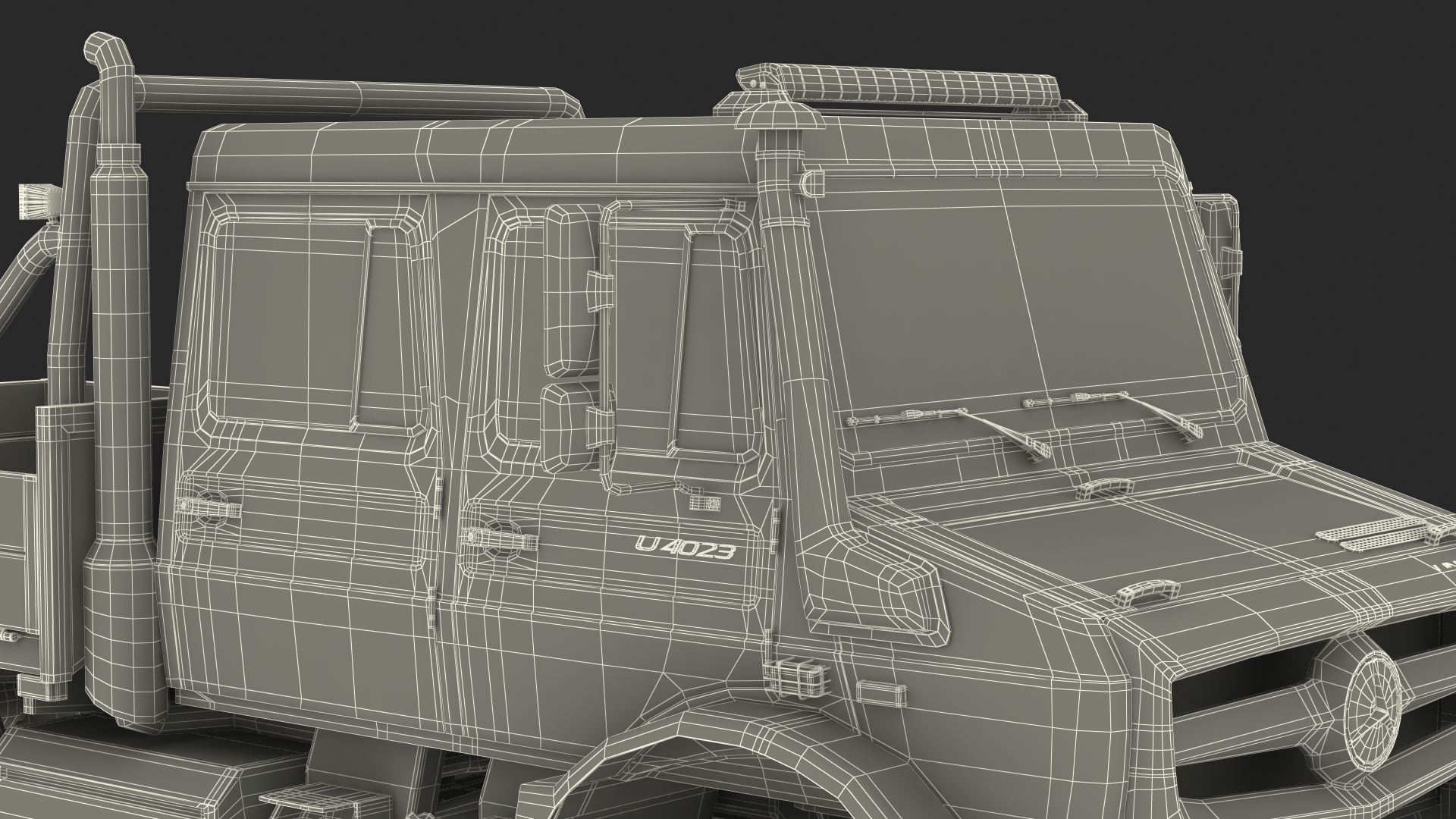The height and width of the screenshot is (819, 1456).
Task: Click the U 4023 door badge
Action: click(686, 547)
